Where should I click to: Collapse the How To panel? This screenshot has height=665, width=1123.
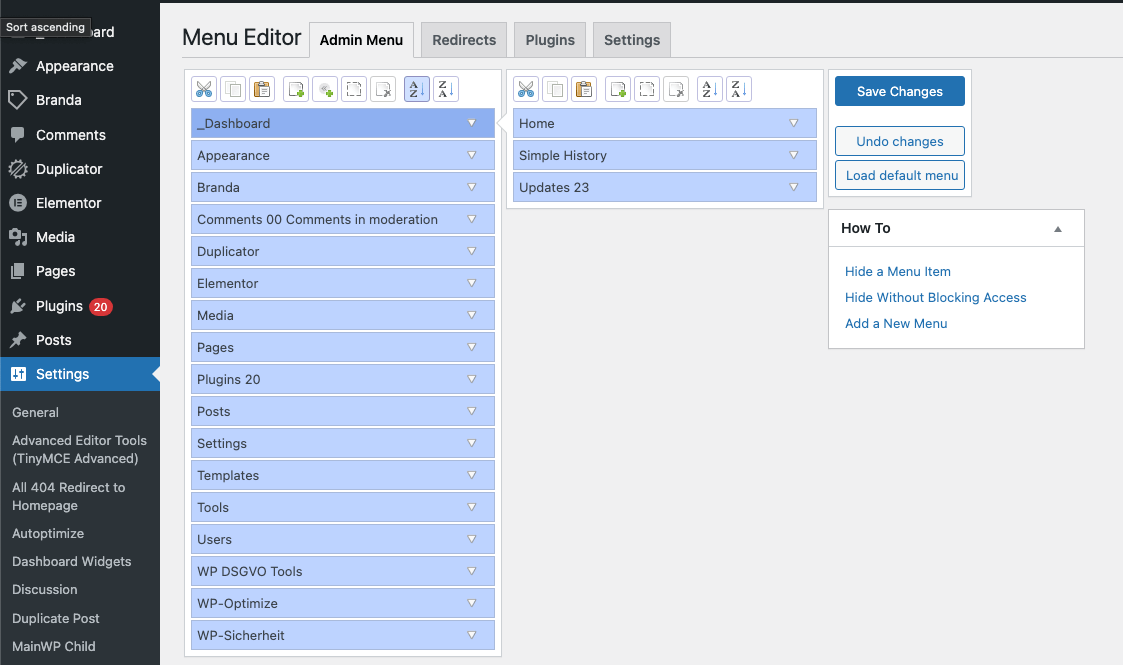click(x=1058, y=229)
